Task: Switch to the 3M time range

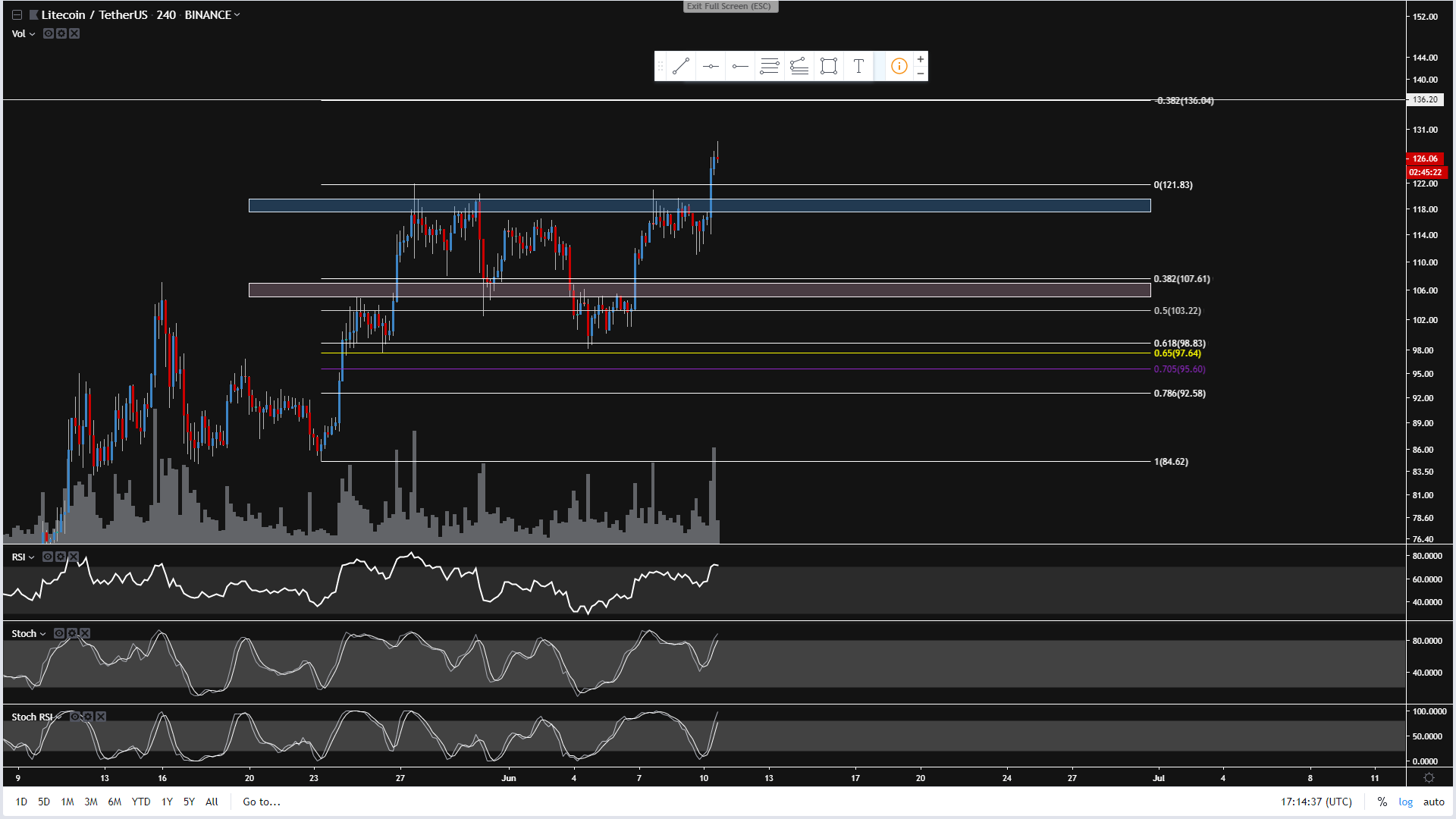Action: pyautogui.click(x=90, y=802)
